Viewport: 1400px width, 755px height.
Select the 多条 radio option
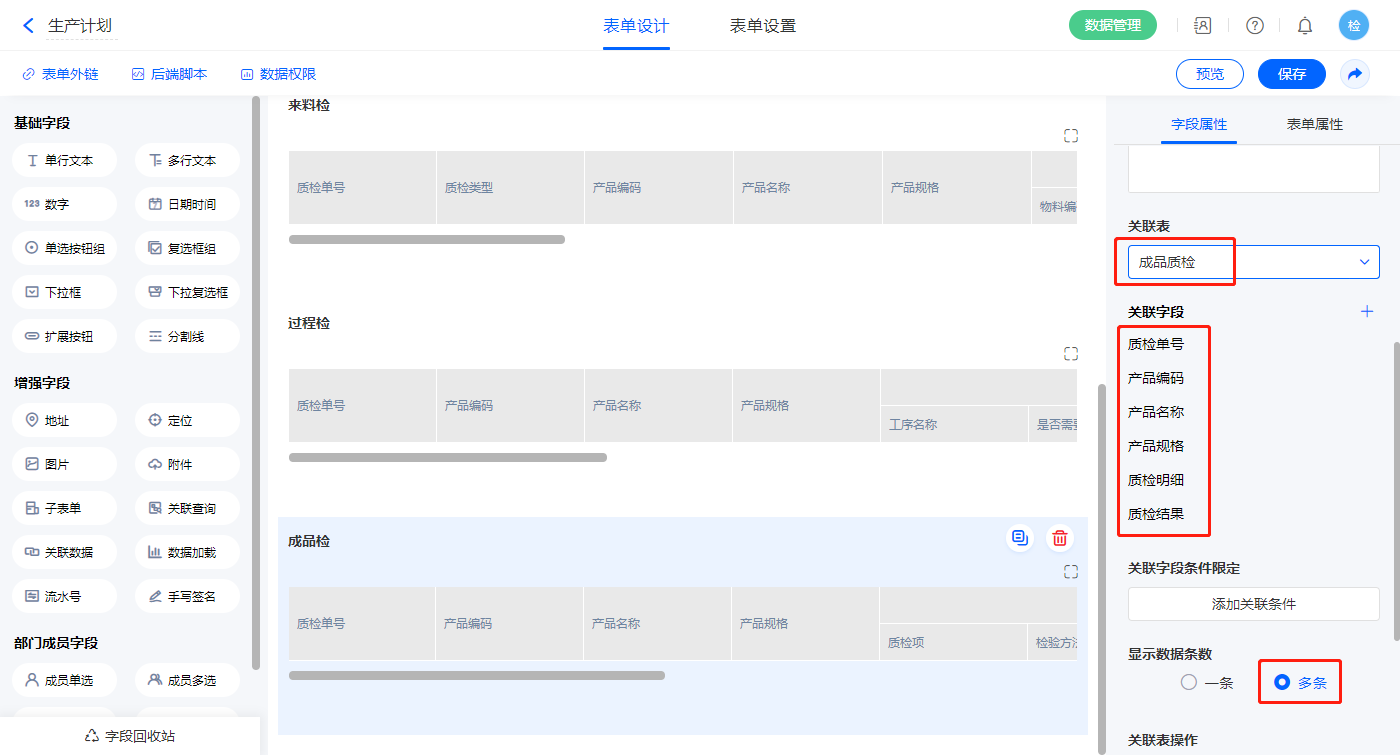click(x=1282, y=683)
